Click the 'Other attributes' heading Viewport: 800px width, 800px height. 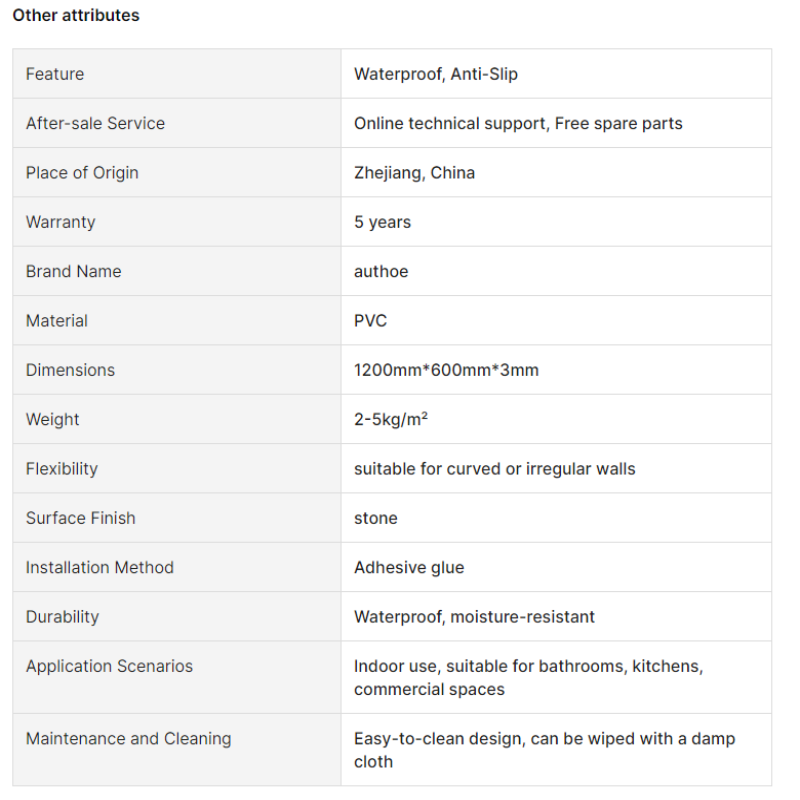pos(76,15)
